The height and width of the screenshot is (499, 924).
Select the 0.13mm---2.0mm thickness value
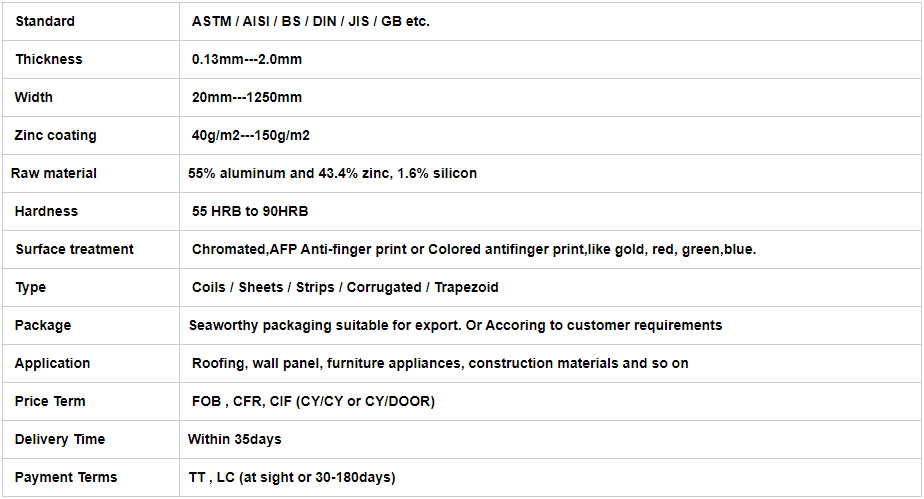click(246, 60)
